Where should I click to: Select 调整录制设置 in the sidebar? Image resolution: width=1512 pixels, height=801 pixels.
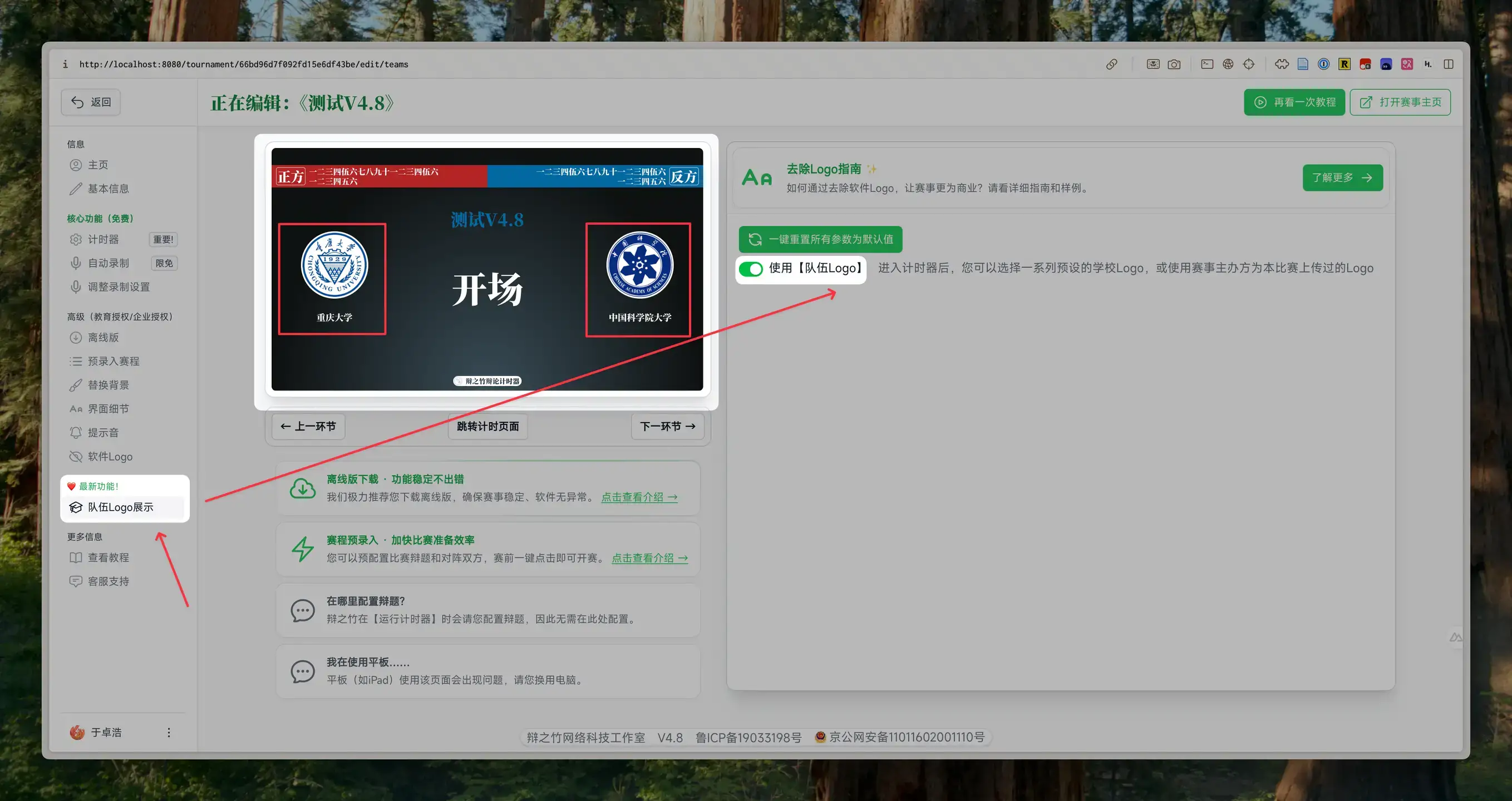(122, 287)
